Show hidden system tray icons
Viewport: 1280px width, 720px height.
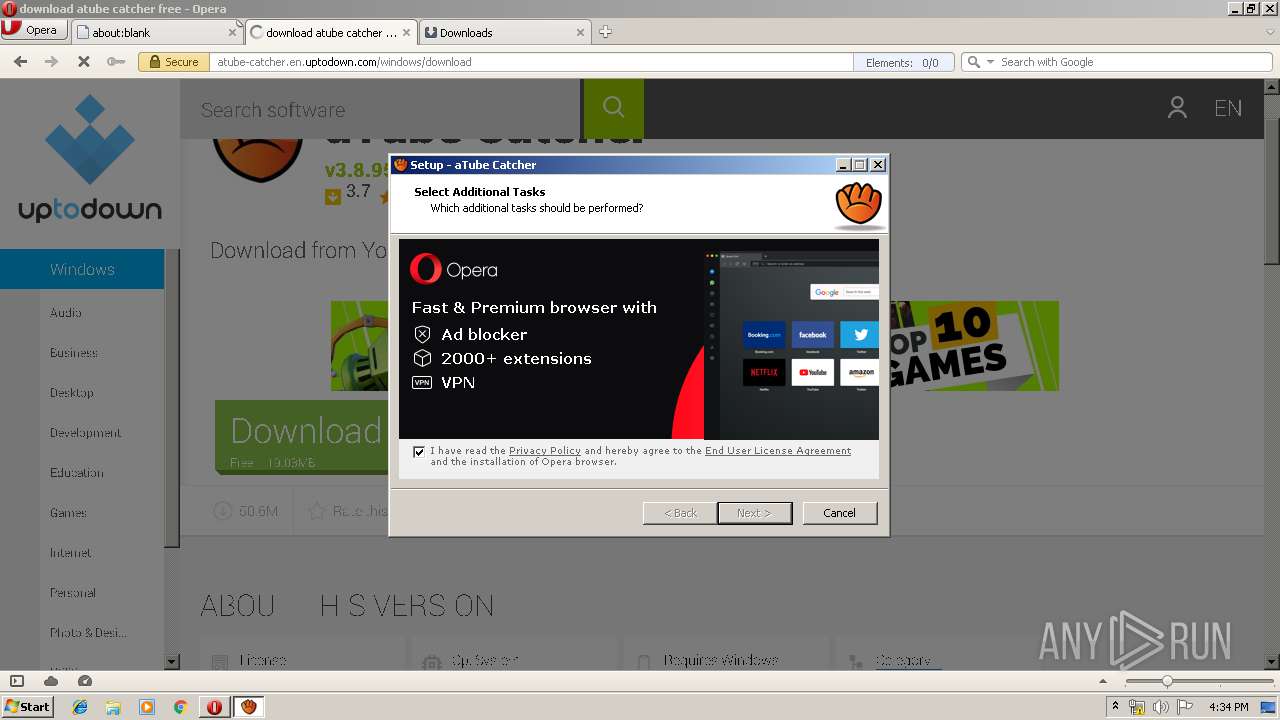point(1116,707)
